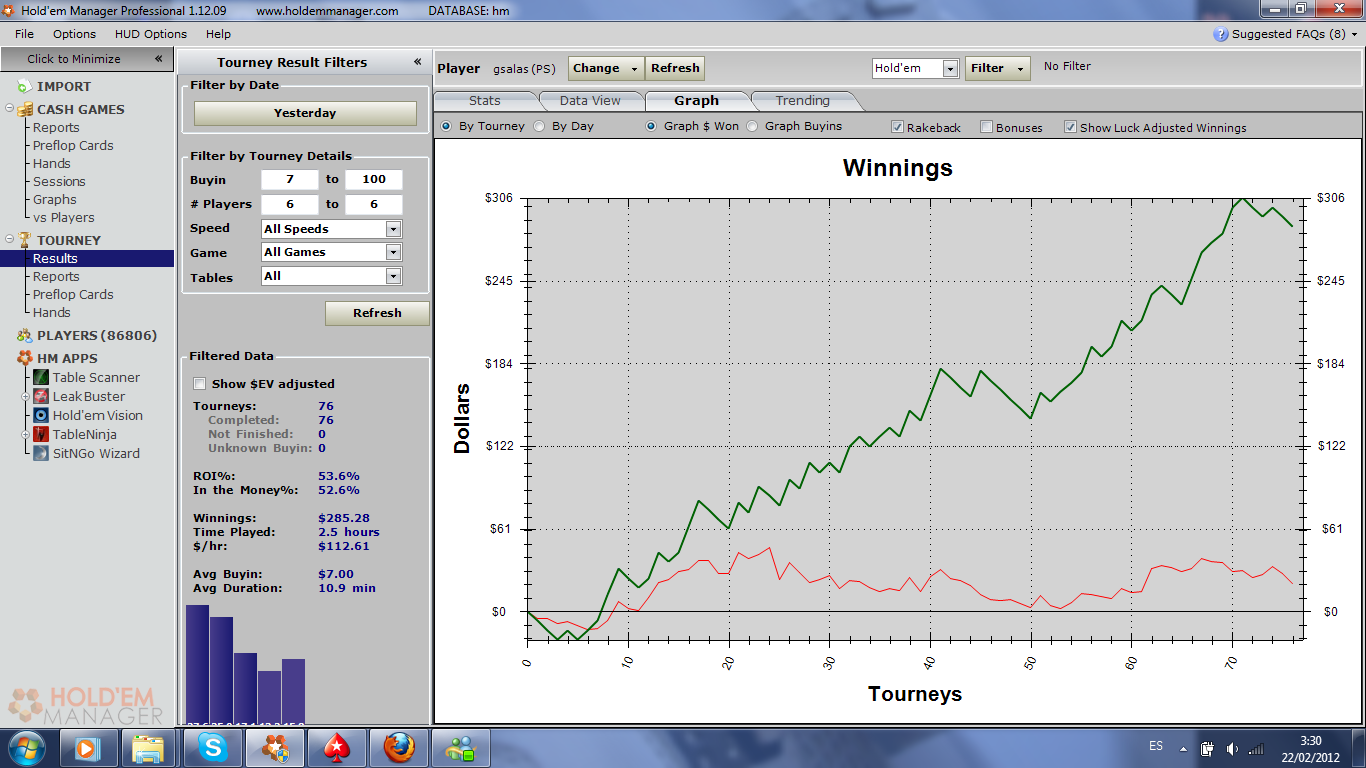Switch to the Data View tab
The width and height of the screenshot is (1366, 768).
pyautogui.click(x=590, y=100)
